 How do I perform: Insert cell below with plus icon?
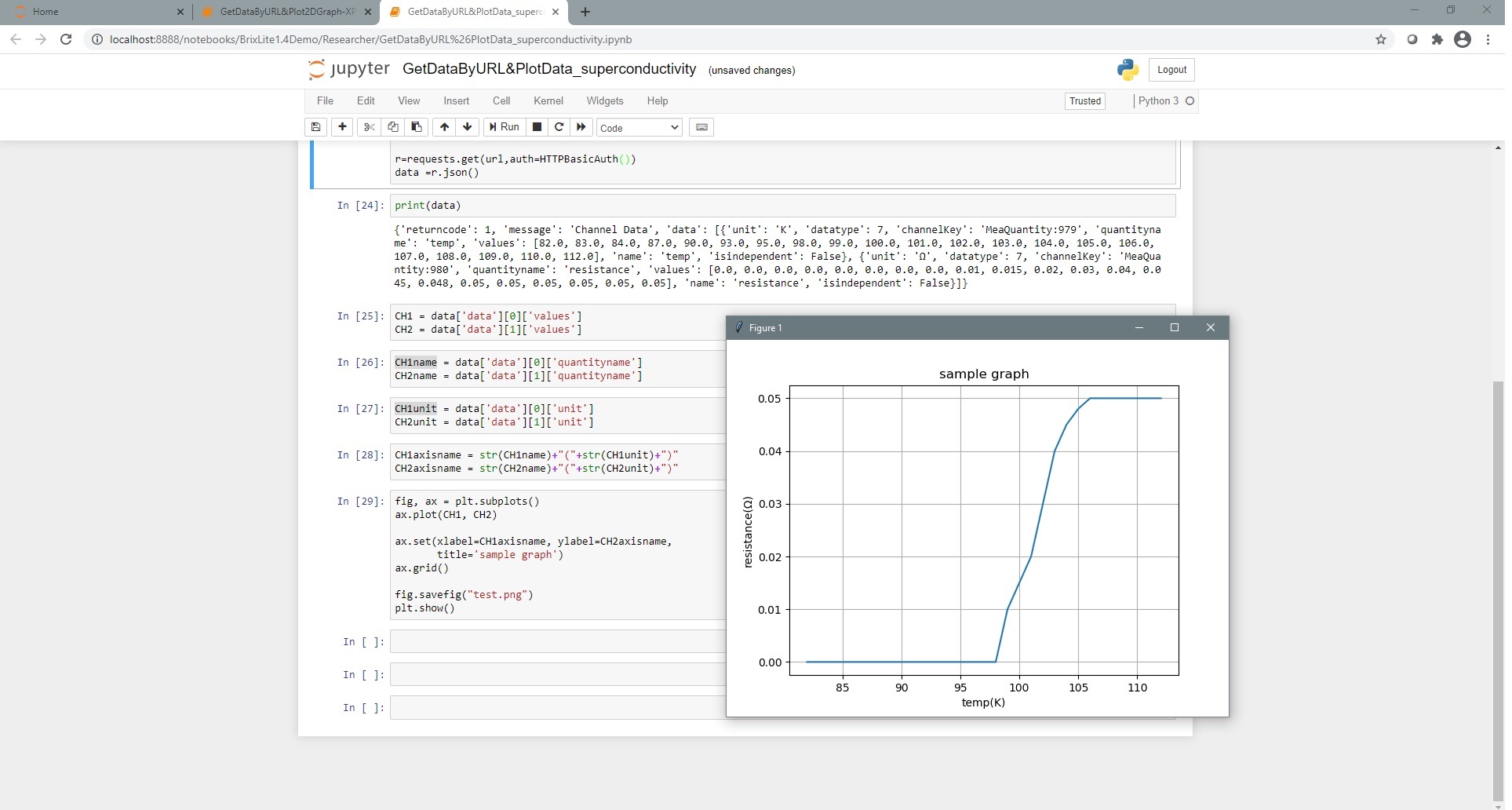[342, 127]
